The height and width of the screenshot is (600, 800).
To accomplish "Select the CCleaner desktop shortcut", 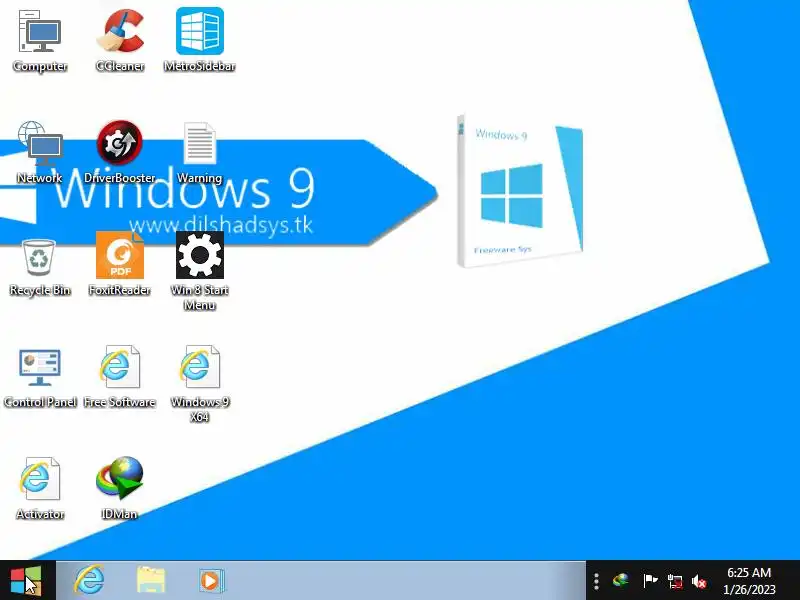I will click(x=120, y=40).
